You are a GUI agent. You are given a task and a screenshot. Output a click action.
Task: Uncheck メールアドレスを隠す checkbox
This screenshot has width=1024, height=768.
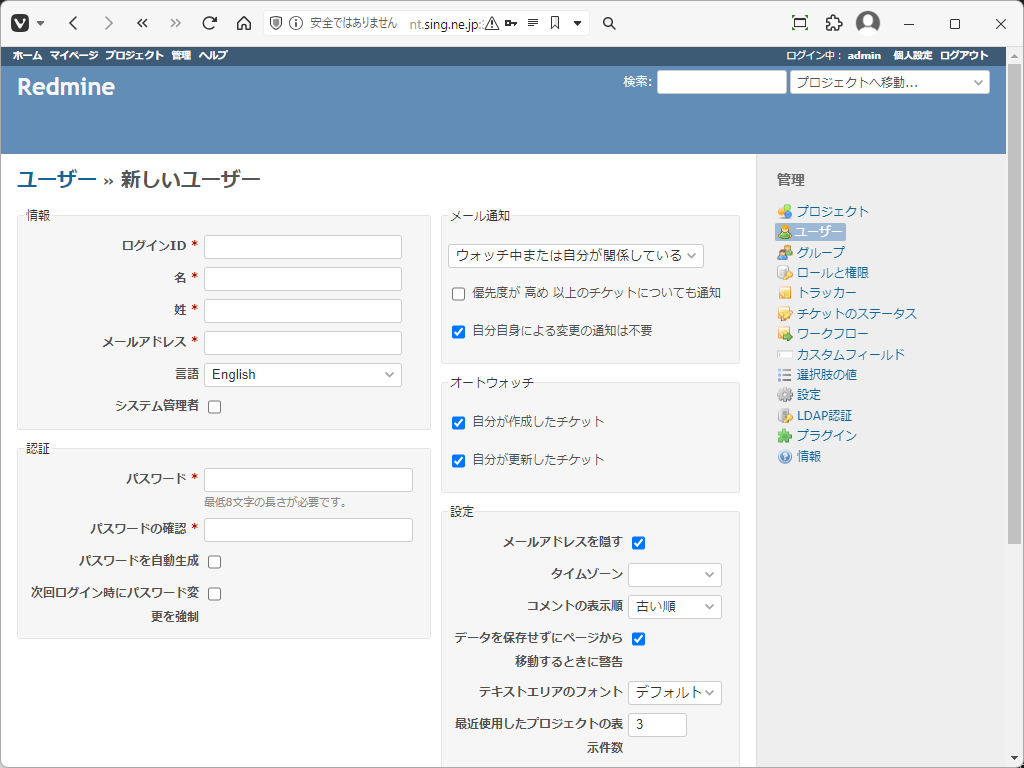pos(639,543)
